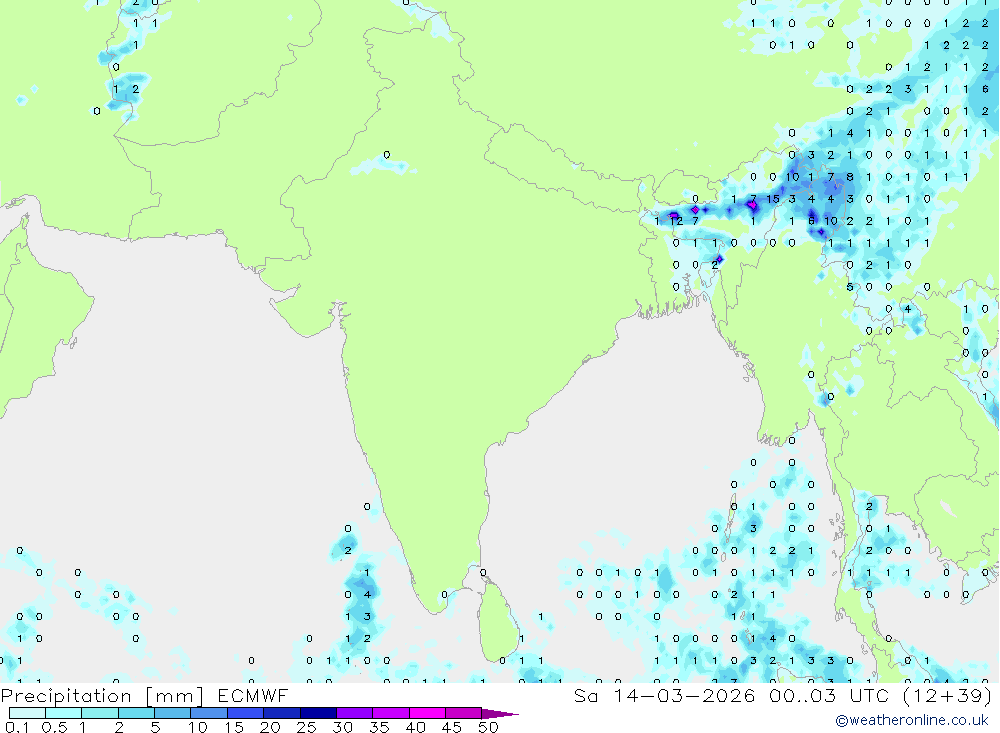1000x733 pixels.
Task: Click the "8" precipitation value on the map
Action: point(849,177)
